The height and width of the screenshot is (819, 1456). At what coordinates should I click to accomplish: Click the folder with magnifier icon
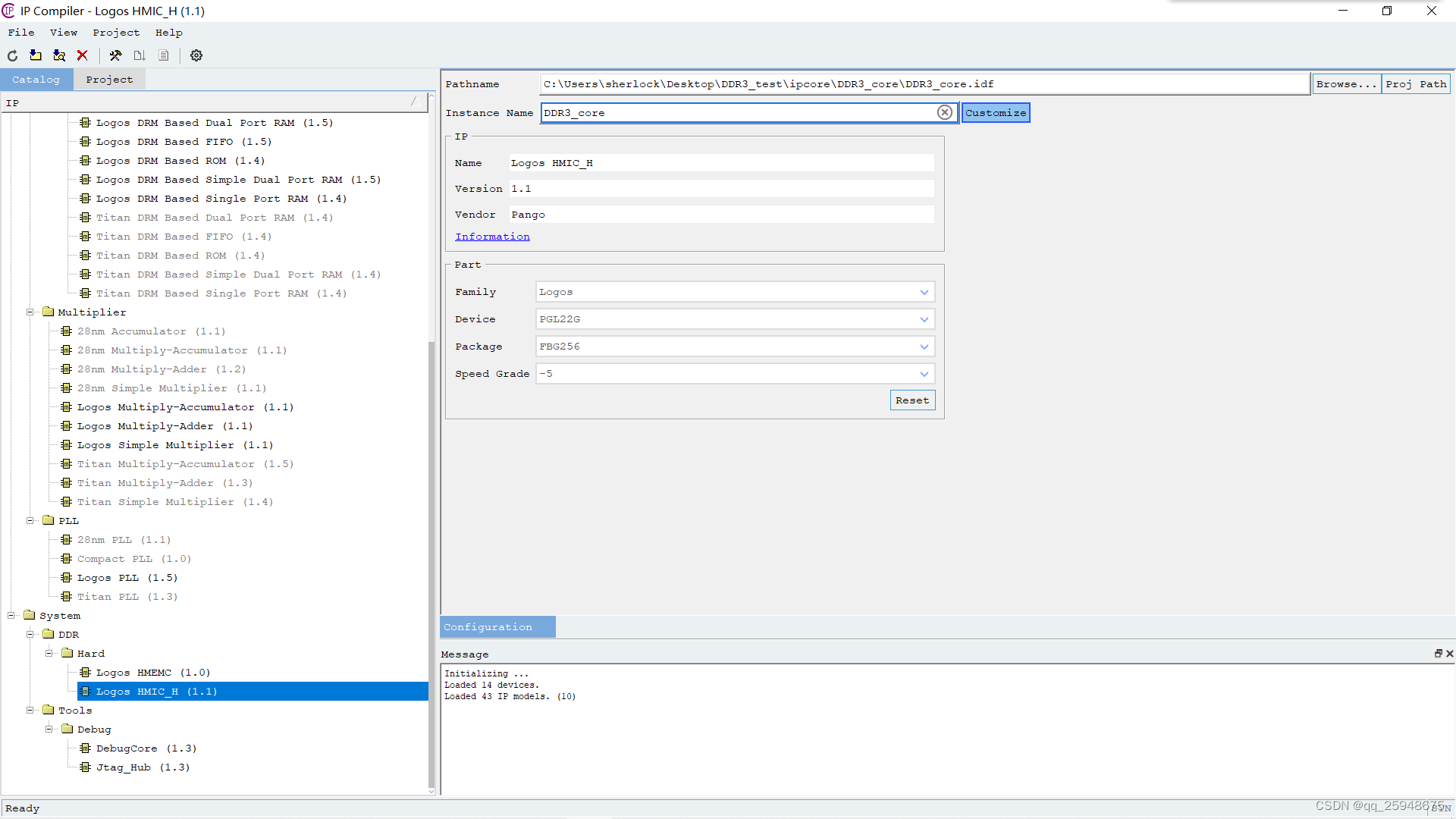[59, 55]
